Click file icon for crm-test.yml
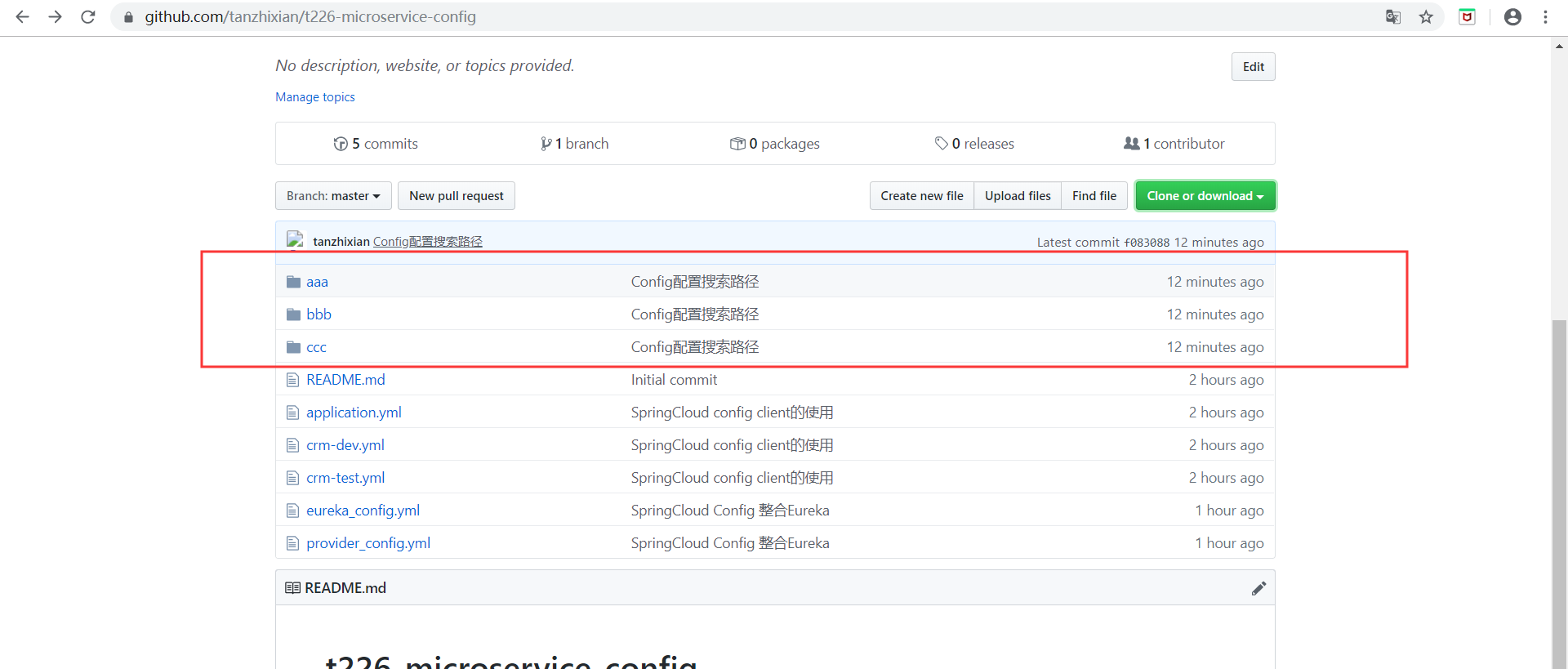 pyautogui.click(x=293, y=478)
